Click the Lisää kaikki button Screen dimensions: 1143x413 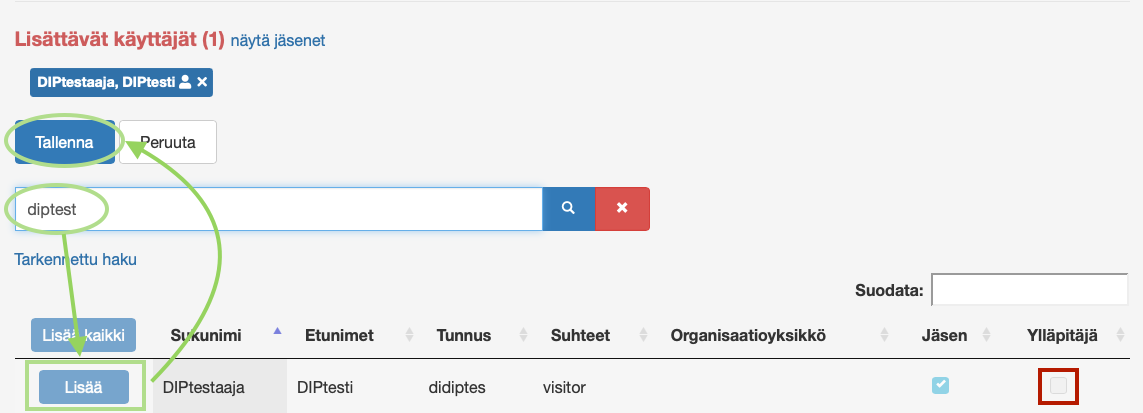(84, 336)
